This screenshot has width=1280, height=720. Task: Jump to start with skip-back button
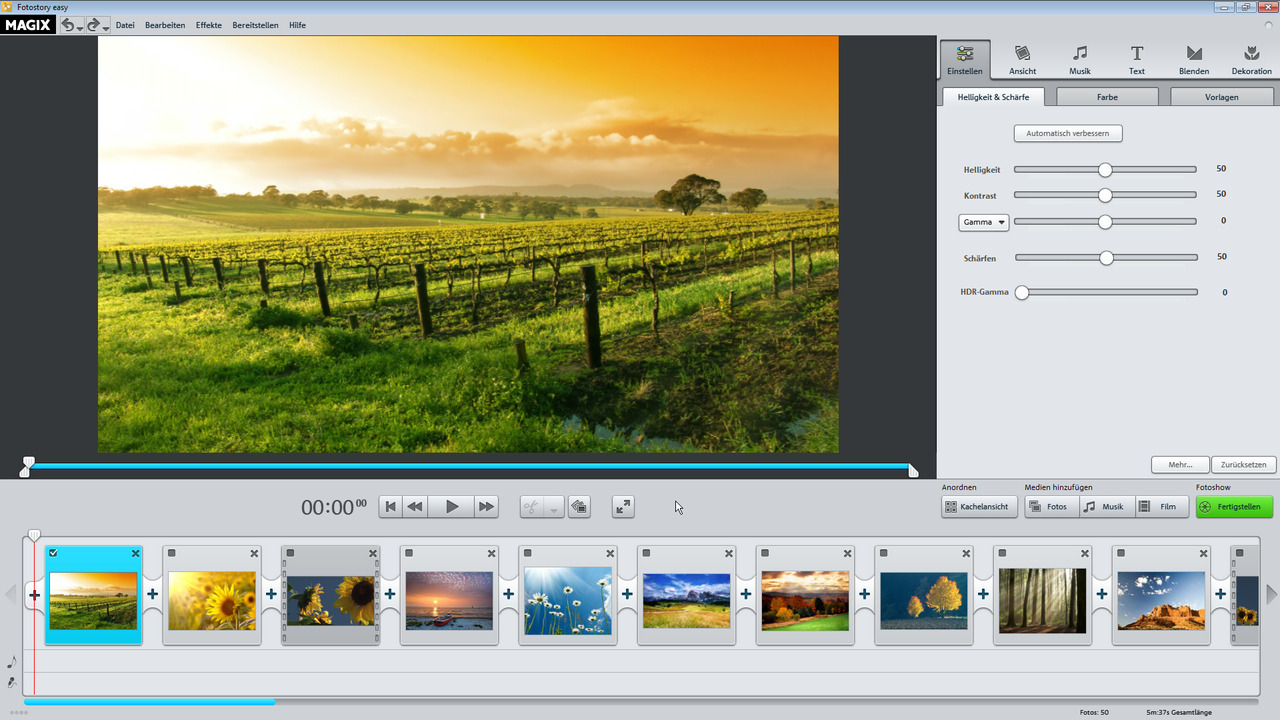391,507
